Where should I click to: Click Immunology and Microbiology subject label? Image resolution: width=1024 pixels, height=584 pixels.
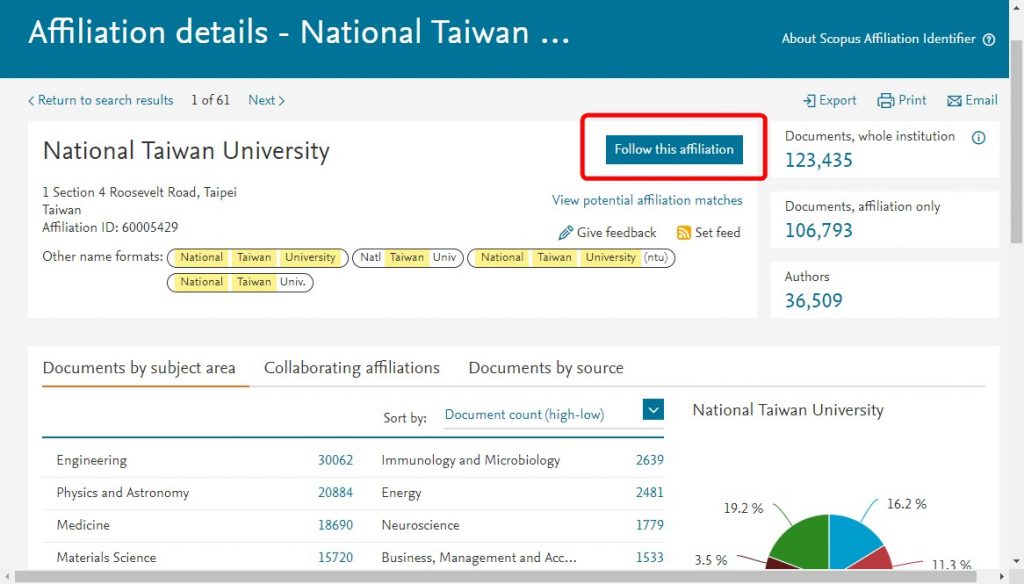pos(471,461)
